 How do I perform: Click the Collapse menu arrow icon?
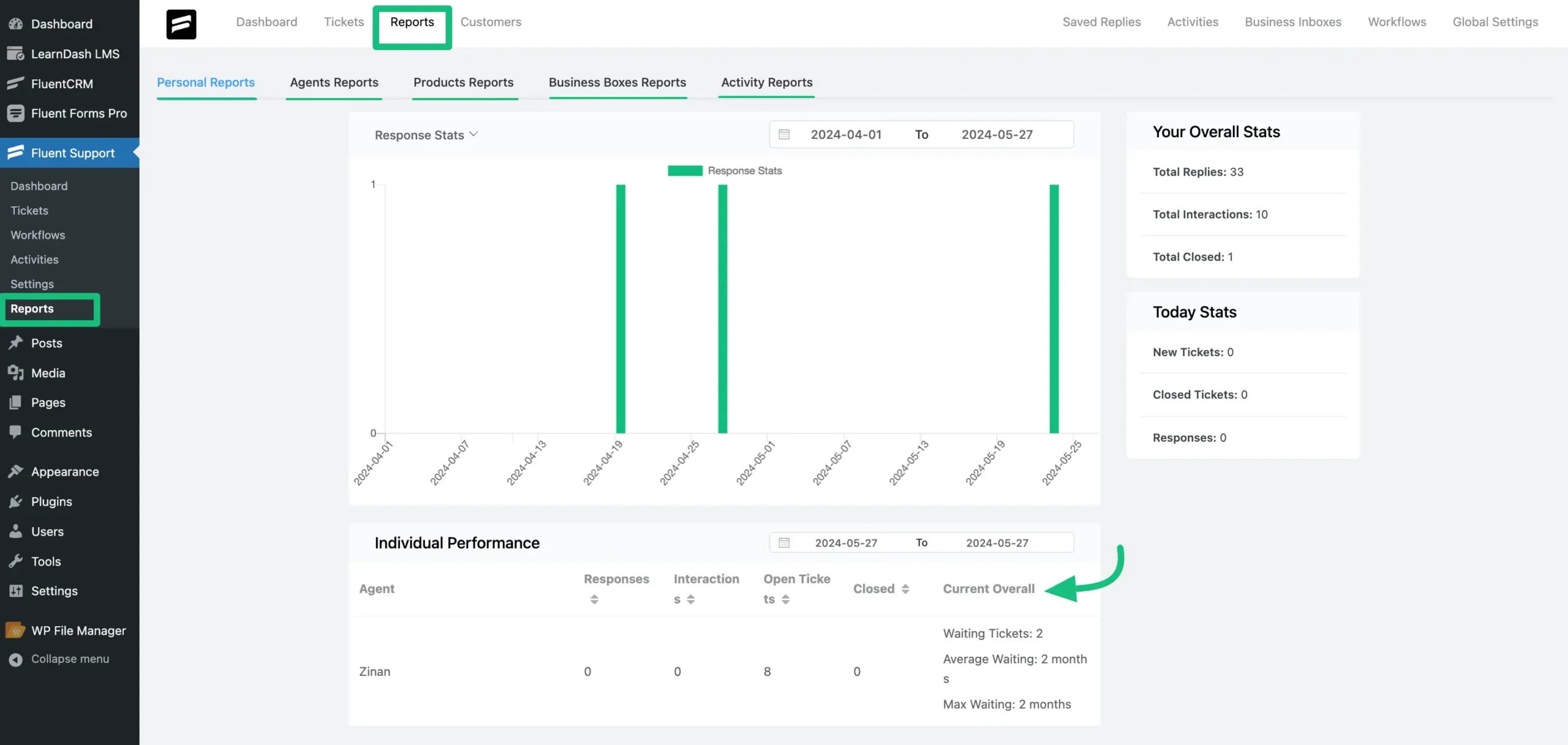(x=16, y=659)
